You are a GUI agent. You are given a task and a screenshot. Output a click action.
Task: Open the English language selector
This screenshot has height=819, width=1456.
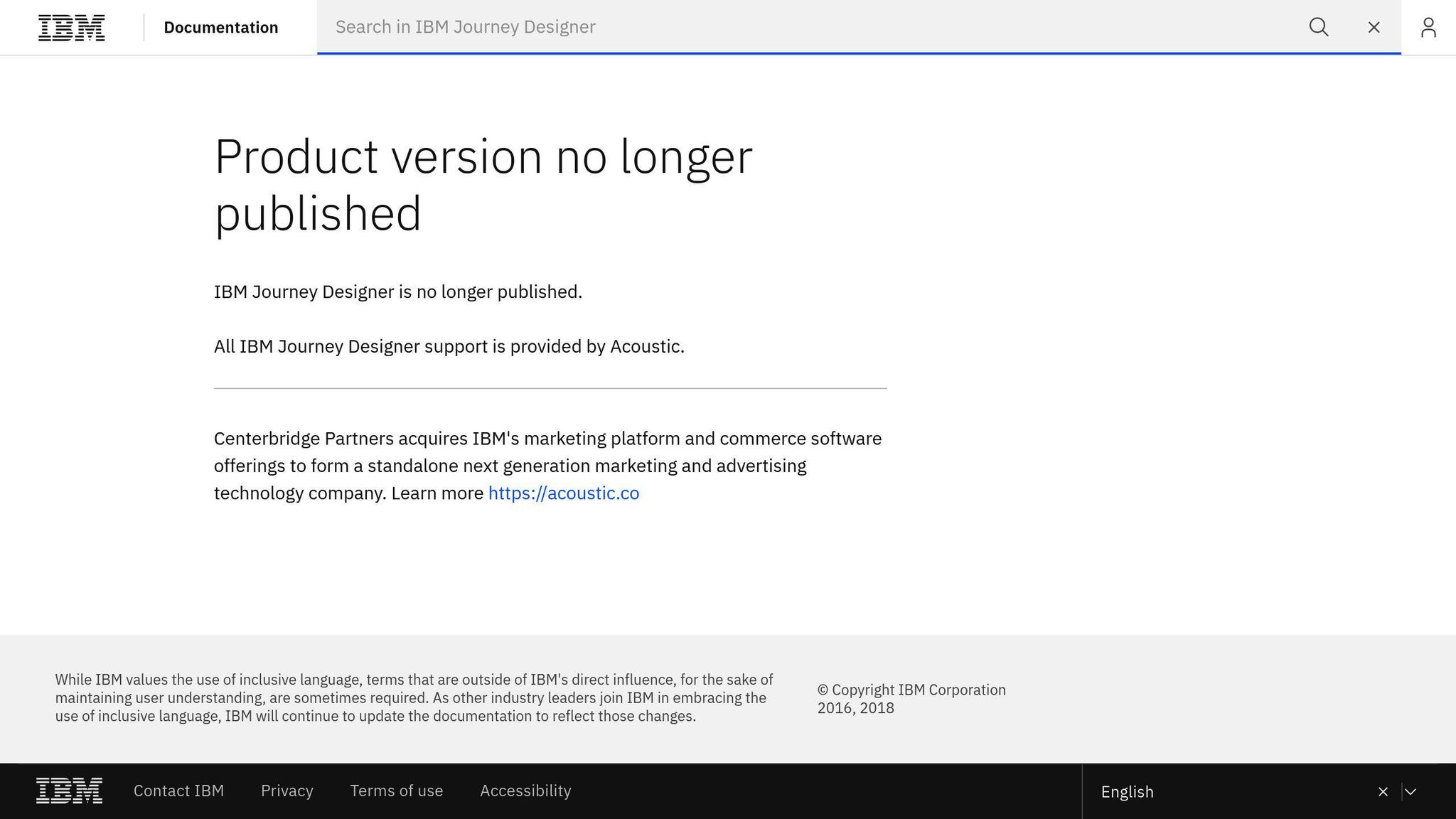pyautogui.click(x=1127, y=791)
